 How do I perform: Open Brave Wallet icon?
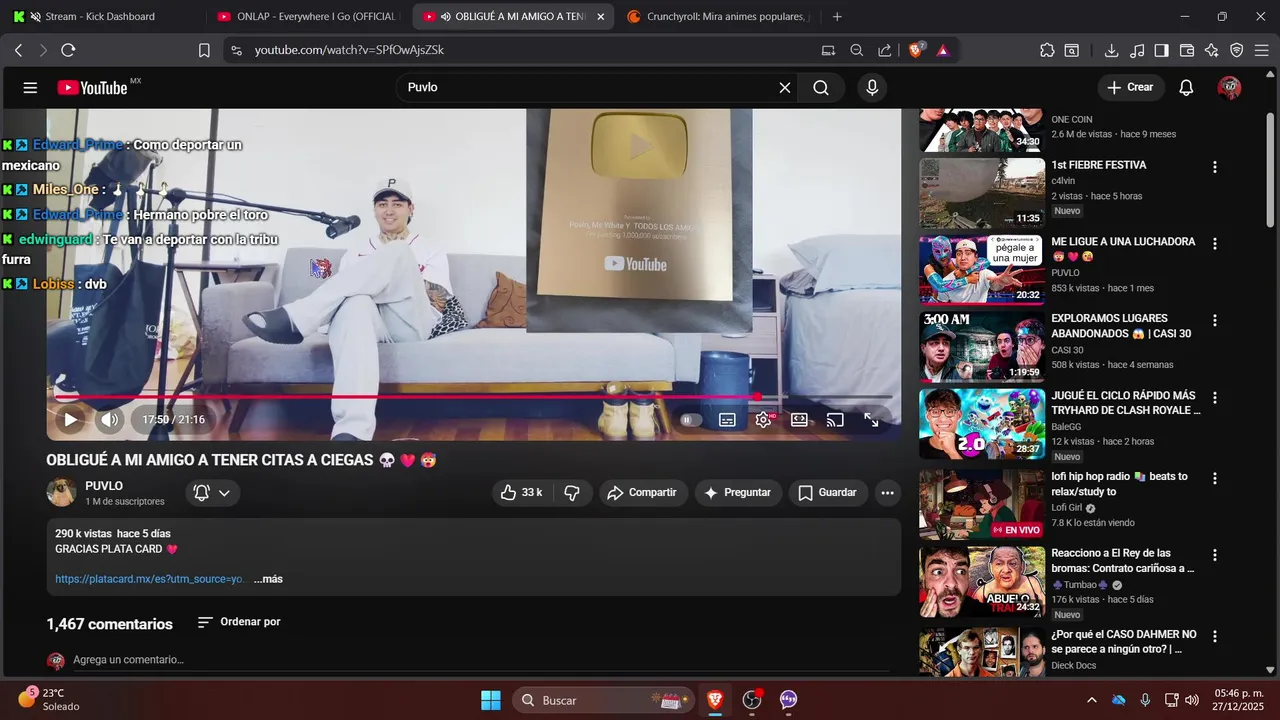[1187, 50]
